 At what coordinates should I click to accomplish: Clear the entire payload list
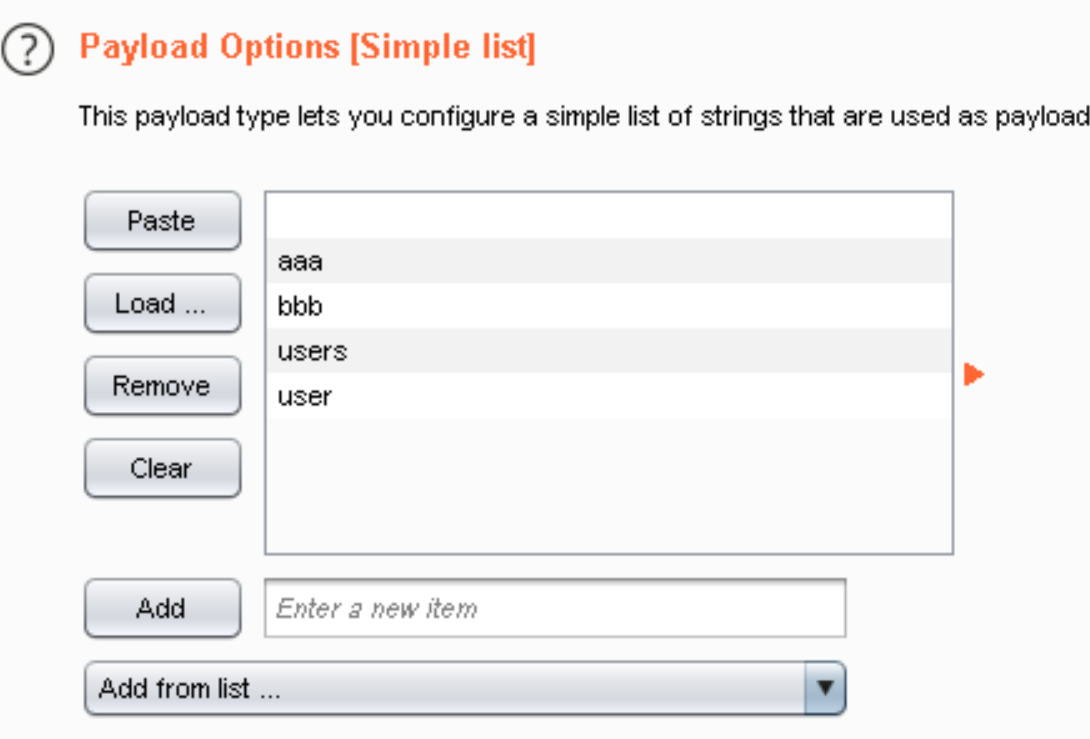[163, 468]
